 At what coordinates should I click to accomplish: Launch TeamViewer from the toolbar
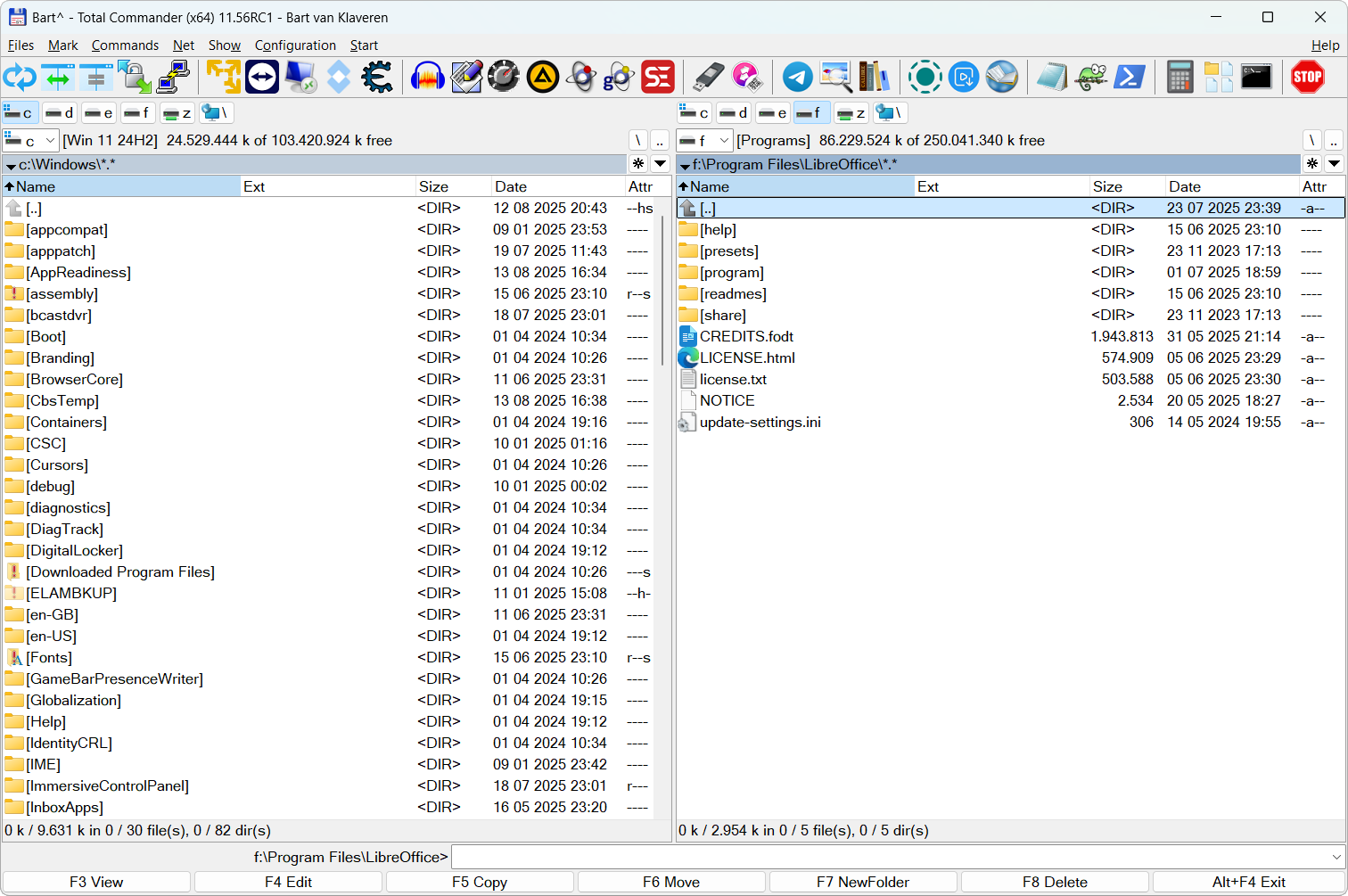coord(262,78)
